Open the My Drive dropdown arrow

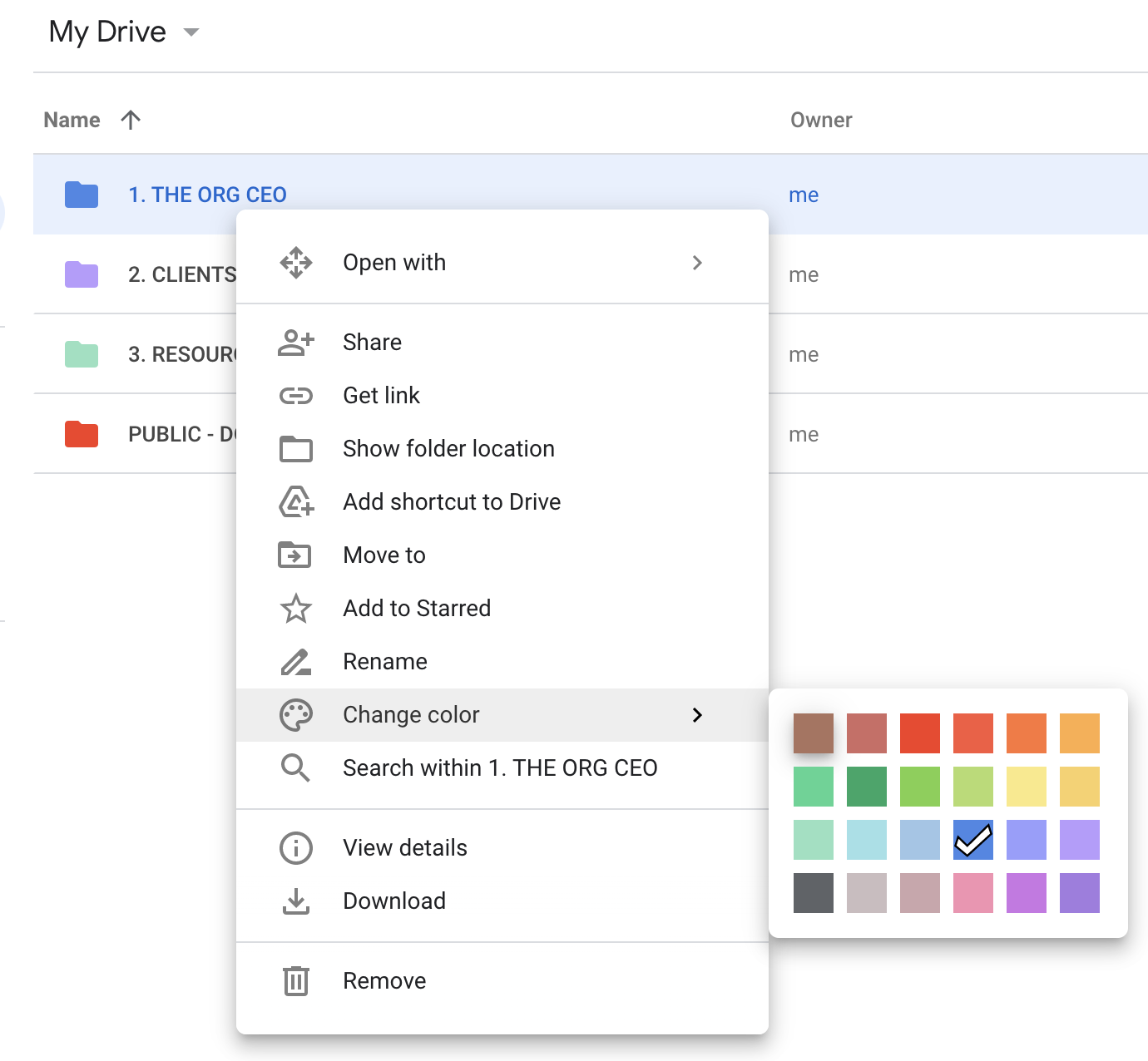click(191, 32)
